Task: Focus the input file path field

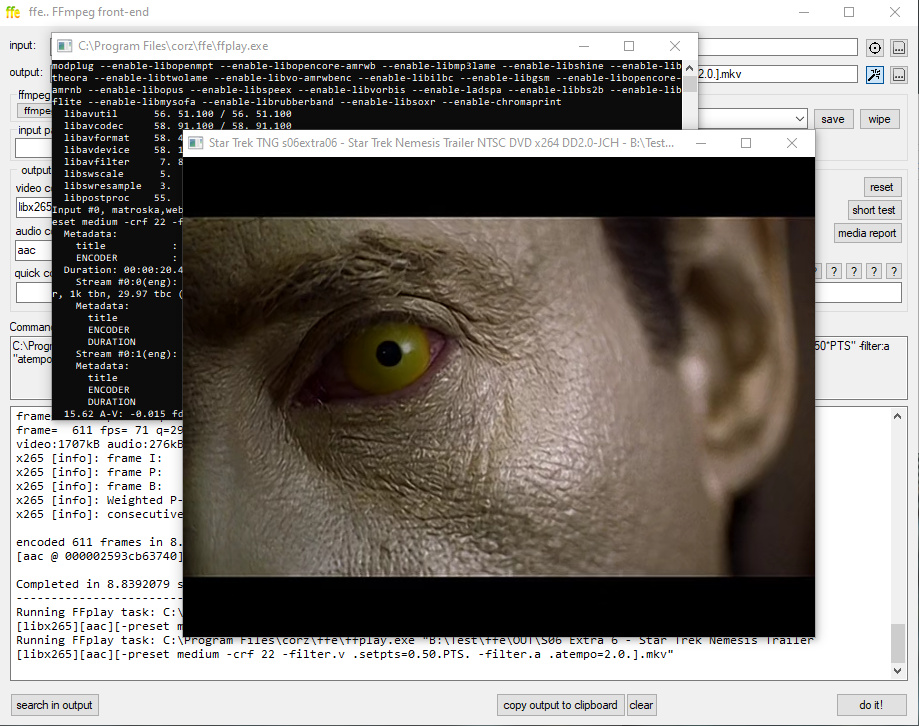Action: (x=777, y=47)
